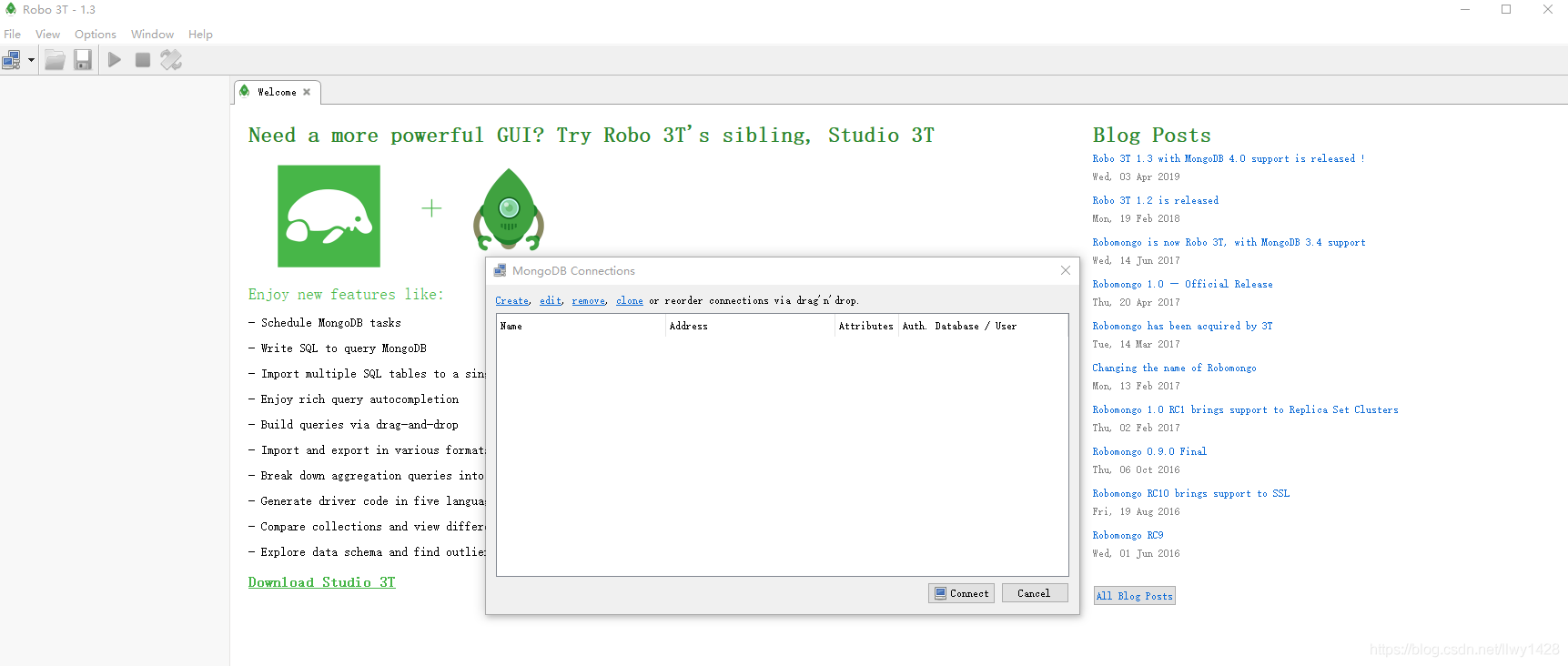Open Robomongo 1.0 RC1 Replica Set post
This screenshot has height=666, width=1568.
[1245, 410]
